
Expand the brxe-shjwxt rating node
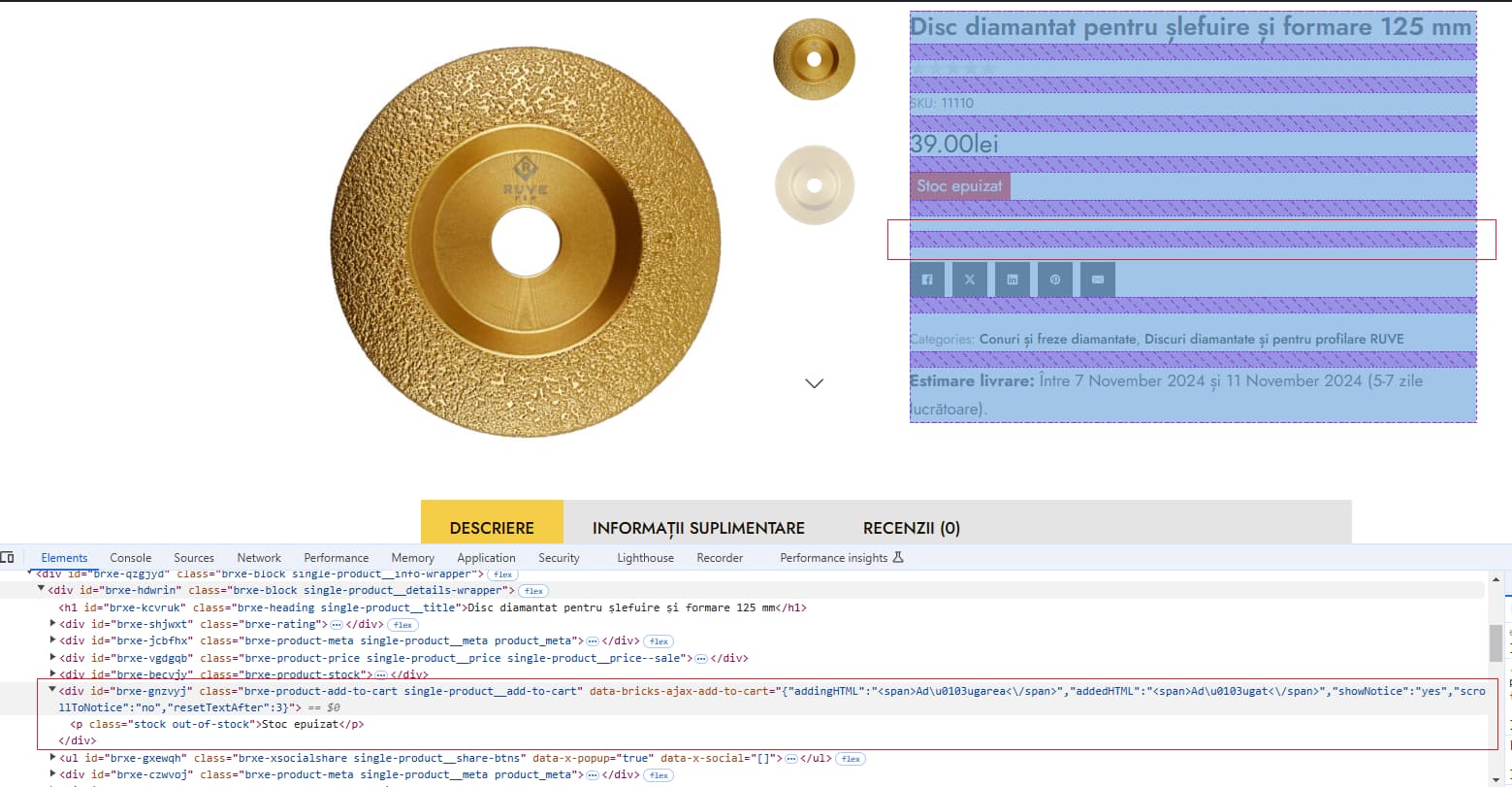[53, 623]
